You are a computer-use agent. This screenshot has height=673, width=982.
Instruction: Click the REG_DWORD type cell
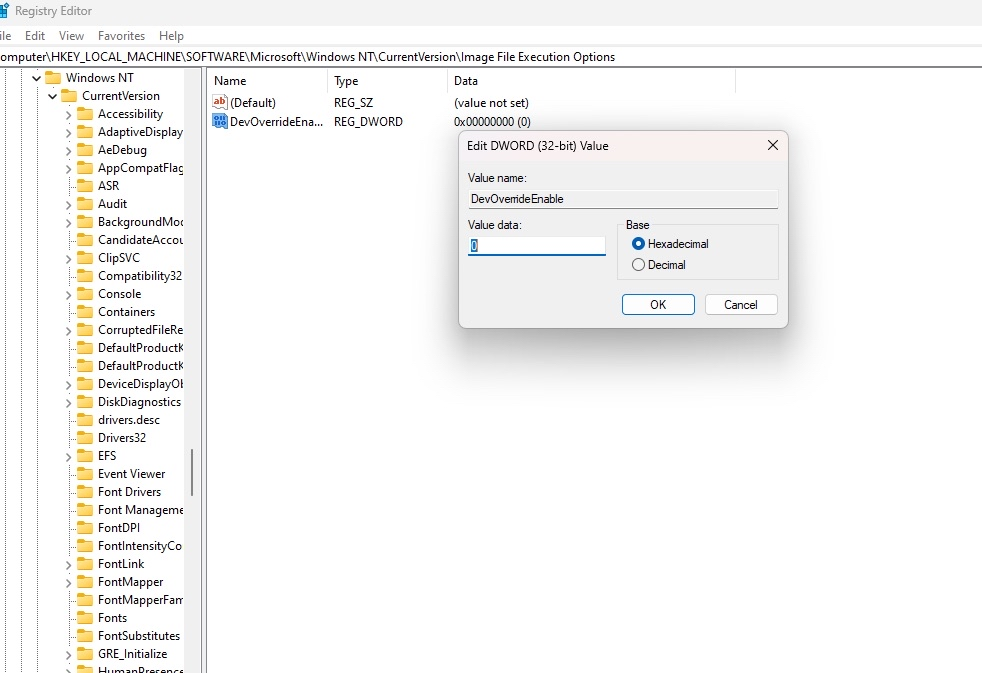pos(368,122)
